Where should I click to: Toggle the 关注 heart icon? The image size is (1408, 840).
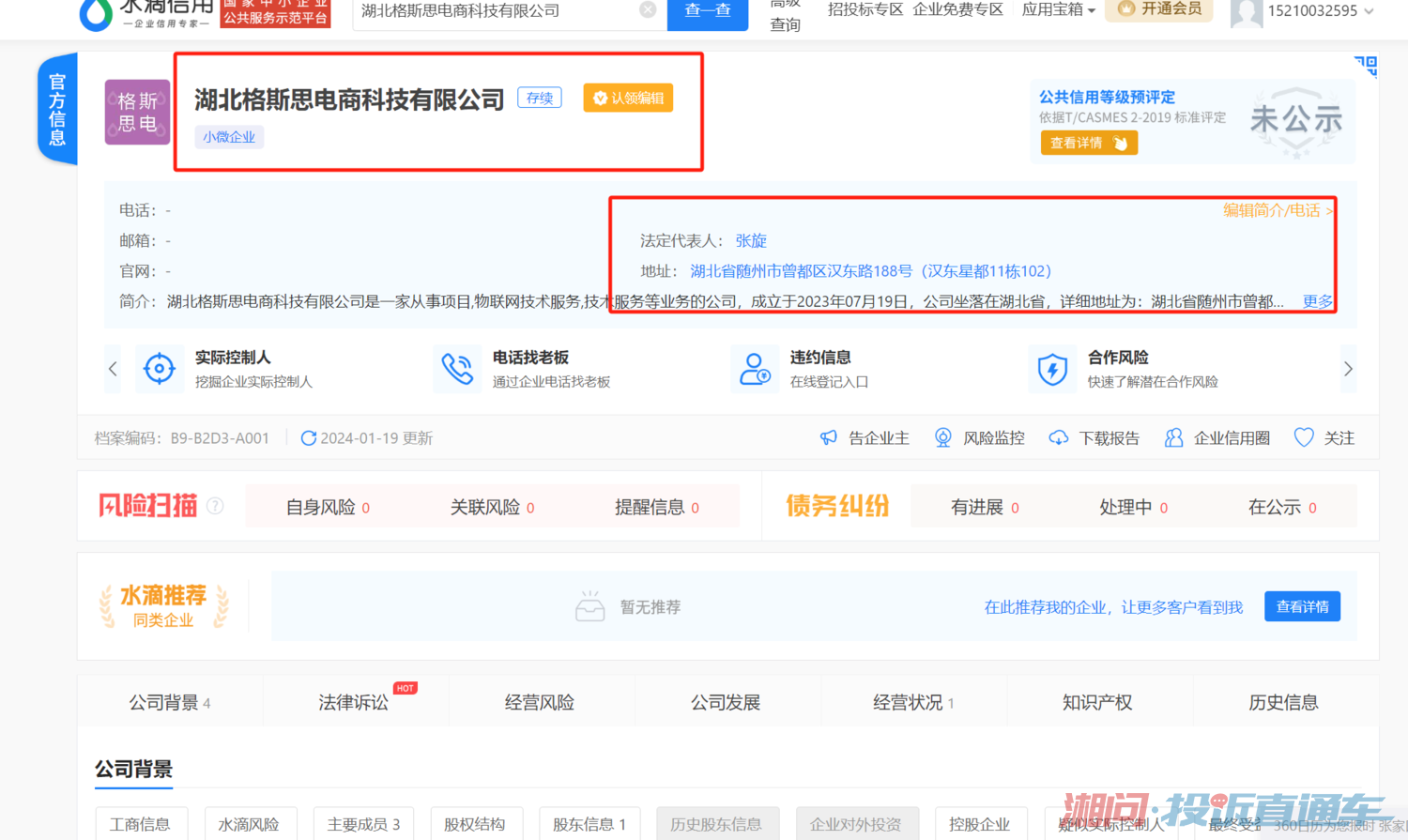point(1304,437)
